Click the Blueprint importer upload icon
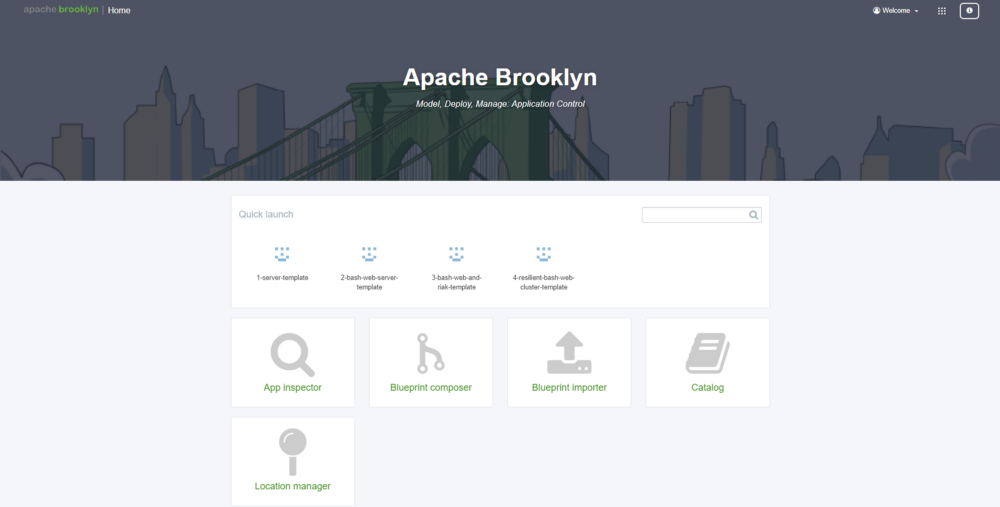The height and width of the screenshot is (507, 1000). click(569, 353)
